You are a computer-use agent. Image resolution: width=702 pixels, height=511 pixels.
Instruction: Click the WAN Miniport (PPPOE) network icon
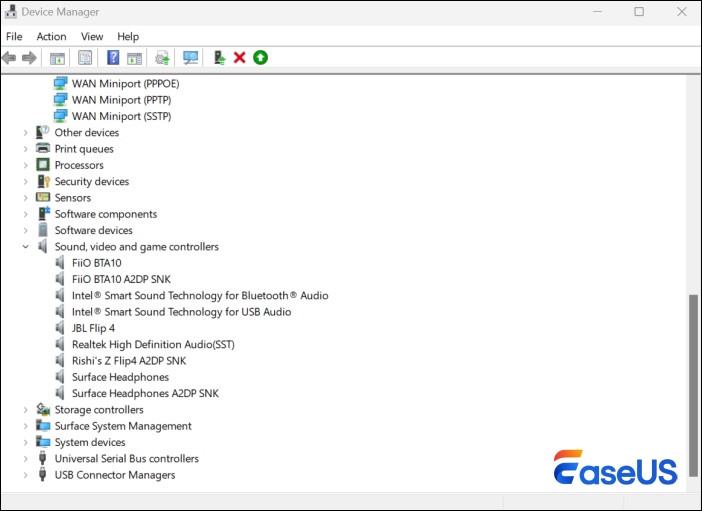pyautogui.click(x=60, y=83)
